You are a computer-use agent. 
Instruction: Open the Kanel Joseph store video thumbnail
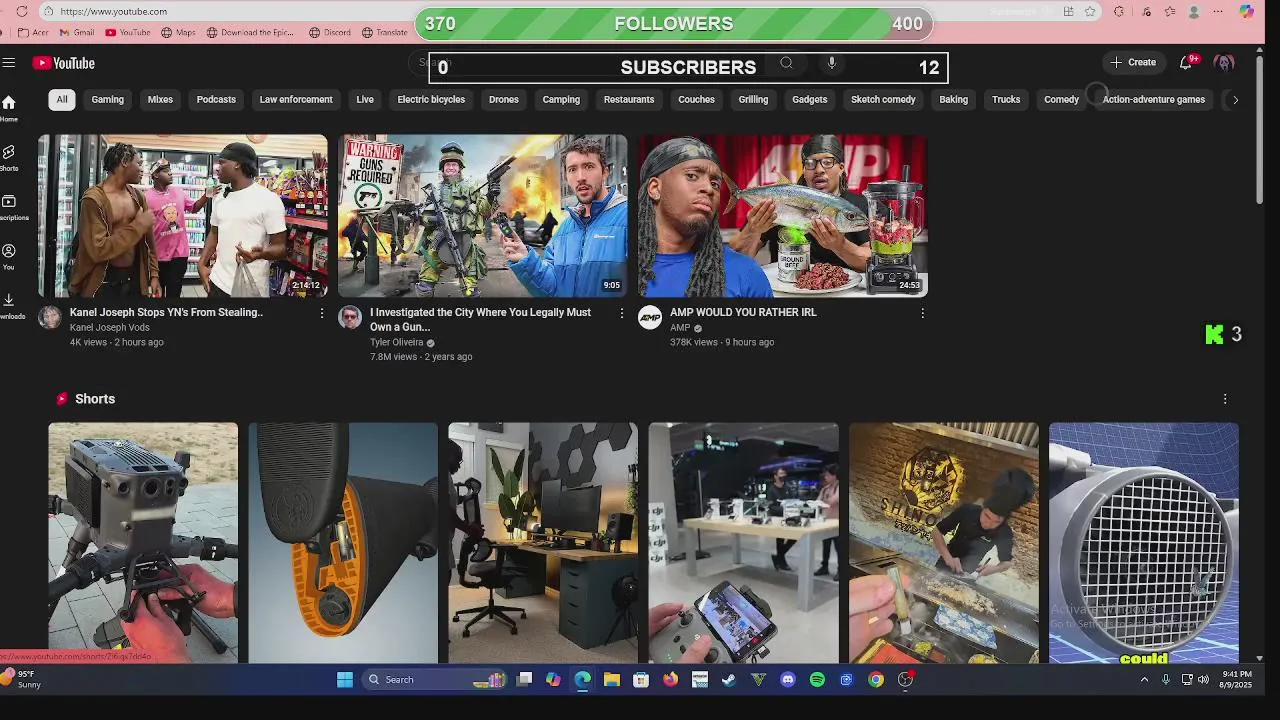click(x=183, y=216)
